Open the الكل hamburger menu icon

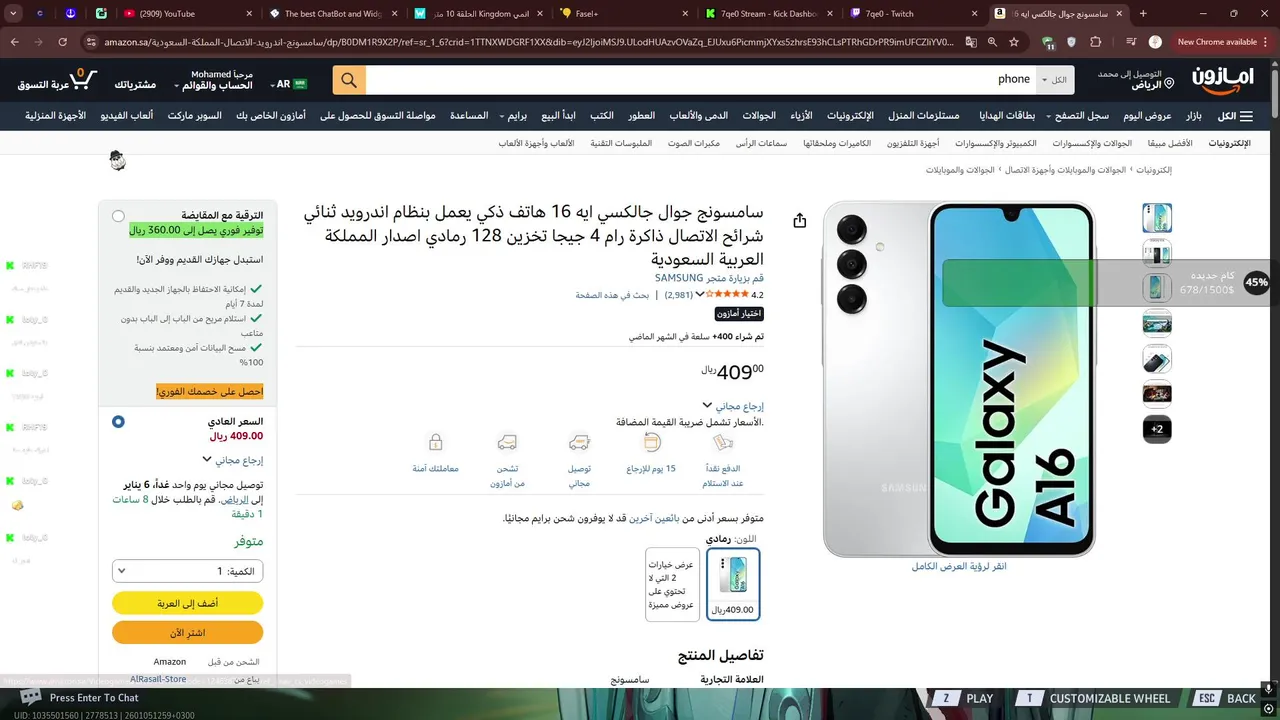[1245, 116]
